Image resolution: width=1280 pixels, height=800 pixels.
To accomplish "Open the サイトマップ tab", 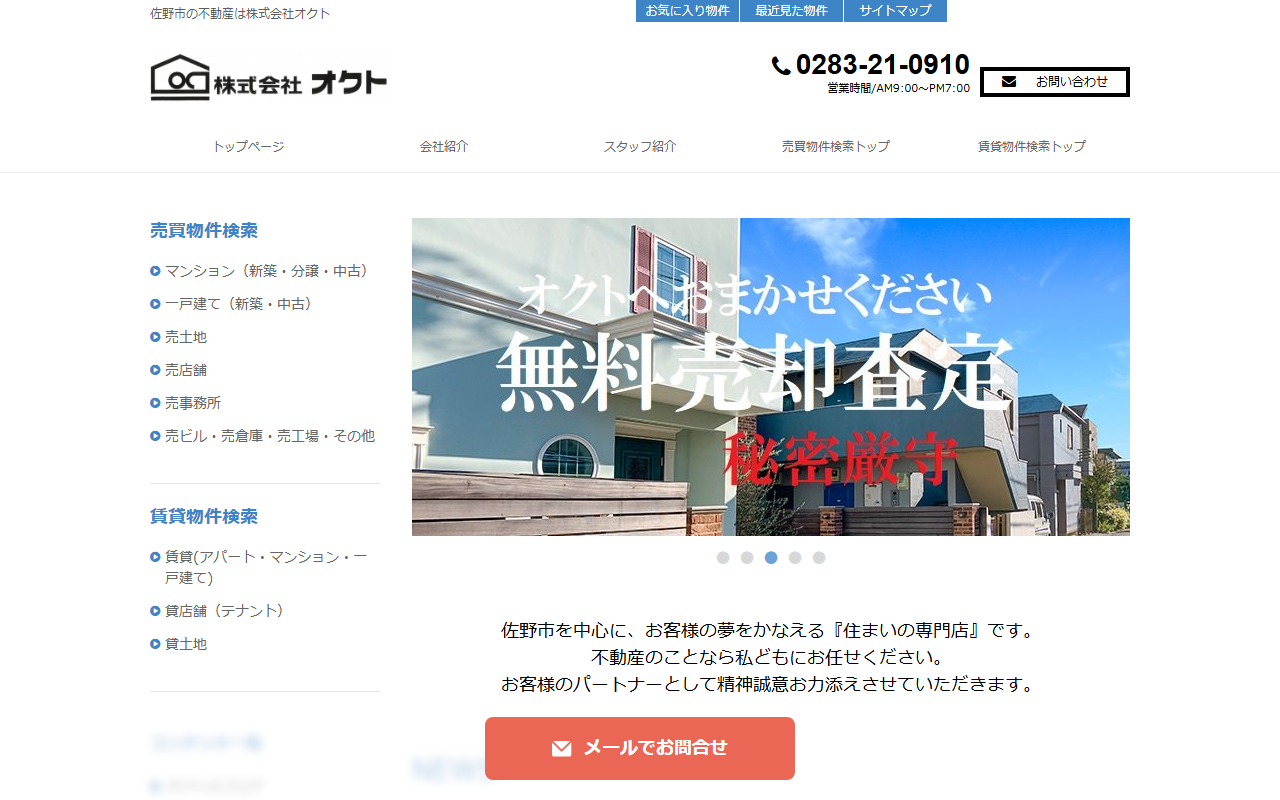I will [x=895, y=11].
